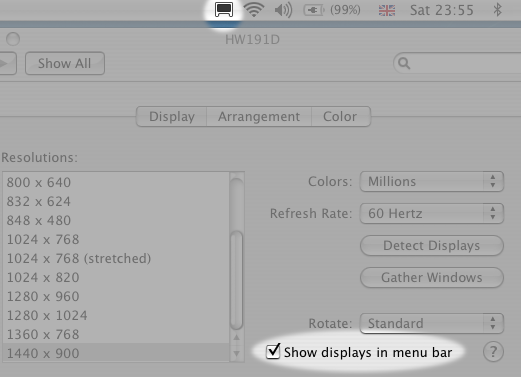Click the Sat 23:55 clock

pos(442,10)
